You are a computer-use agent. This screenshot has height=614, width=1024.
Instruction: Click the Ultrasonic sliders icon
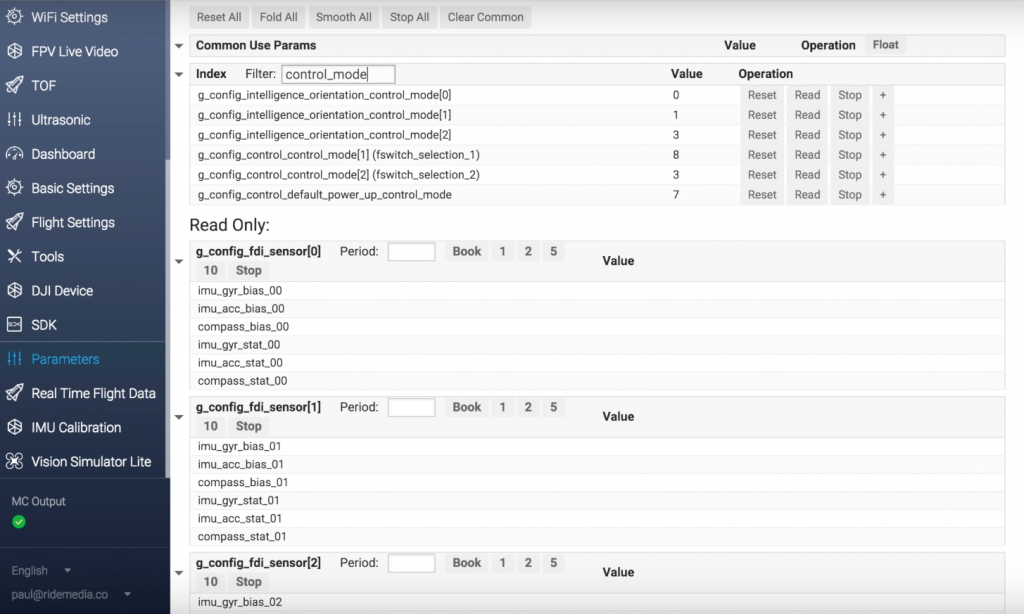14,120
